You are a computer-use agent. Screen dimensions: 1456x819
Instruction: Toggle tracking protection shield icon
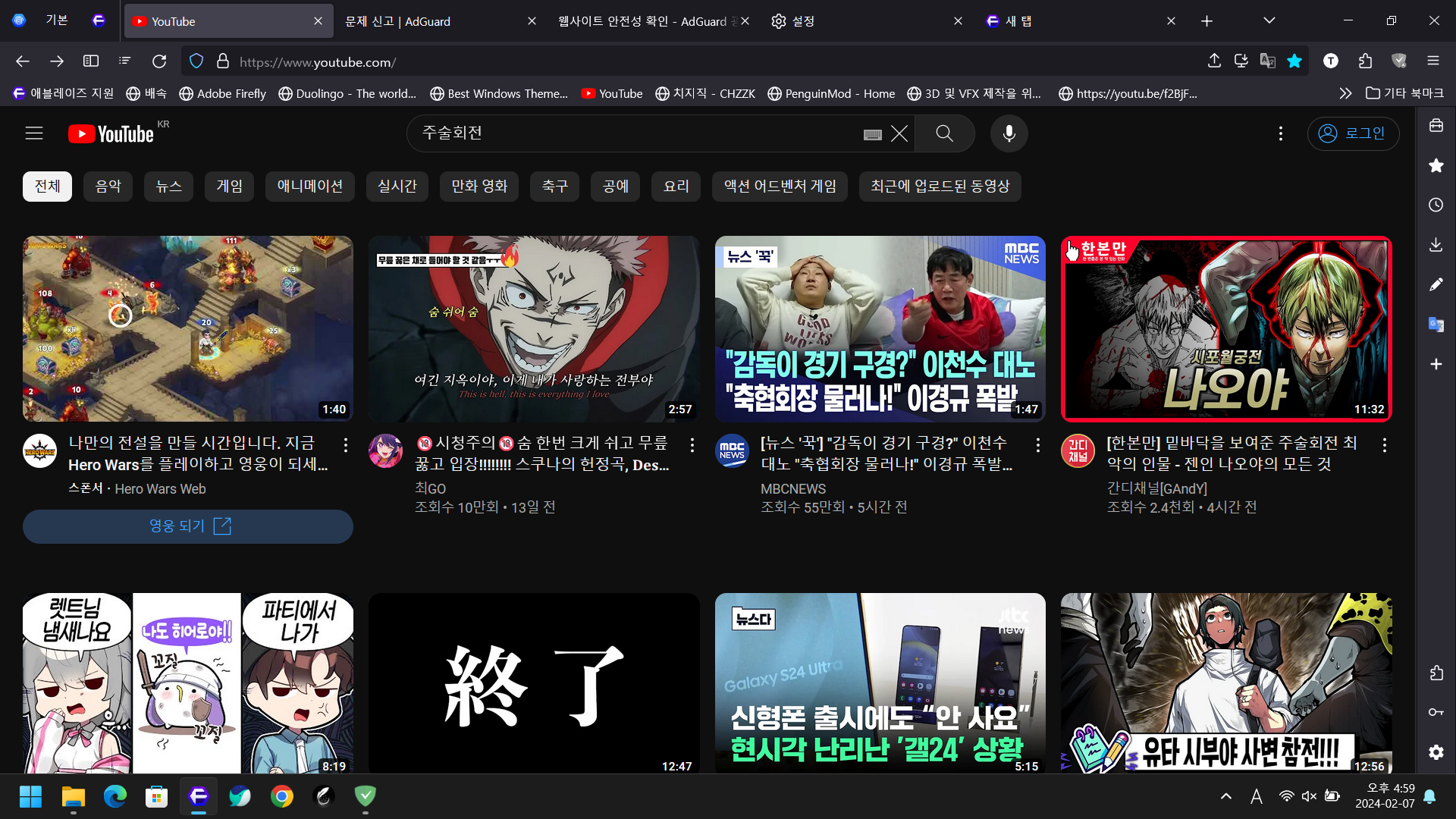pyautogui.click(x=196, y=61)
